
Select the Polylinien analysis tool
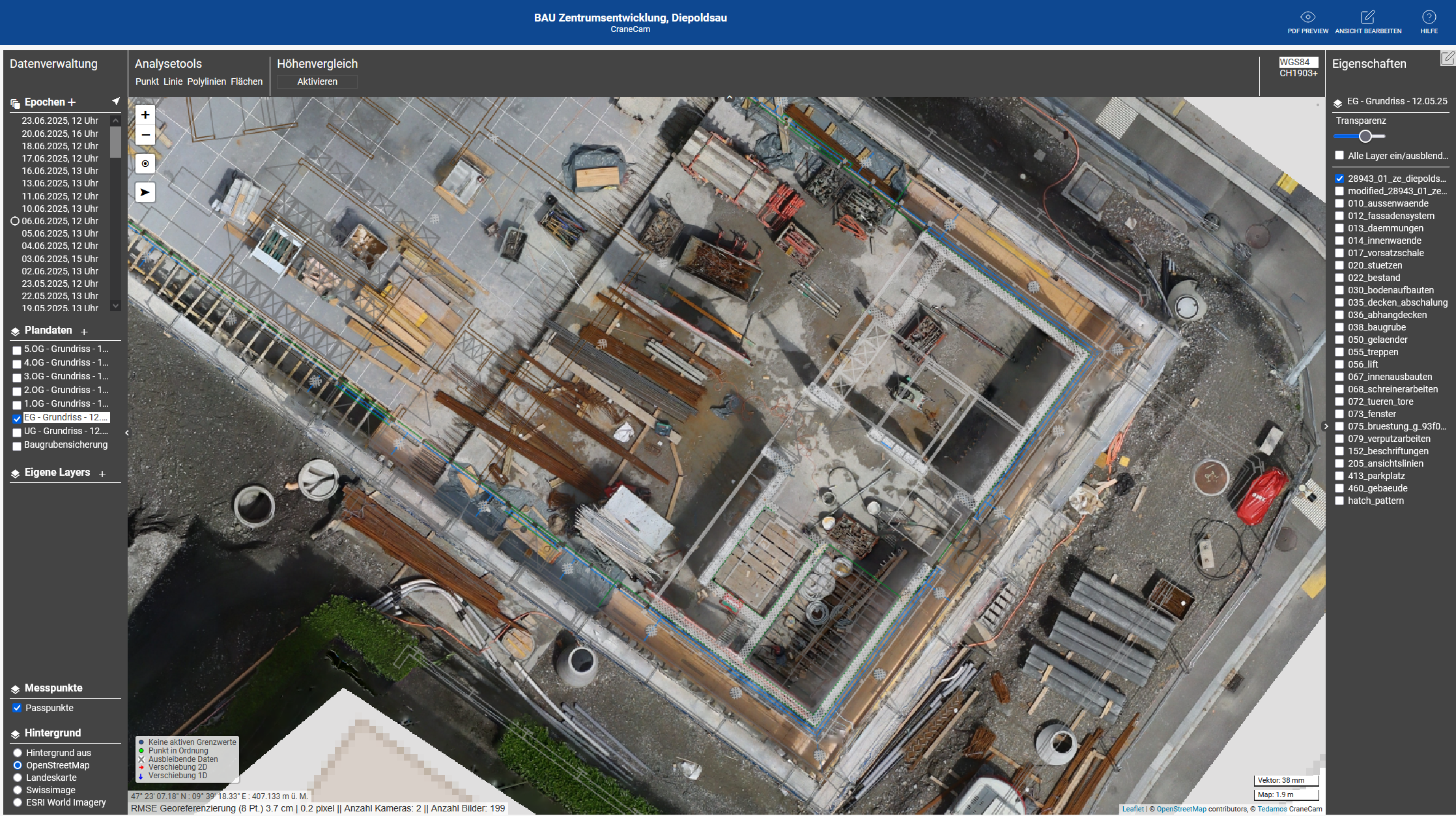tap(207, 81)
